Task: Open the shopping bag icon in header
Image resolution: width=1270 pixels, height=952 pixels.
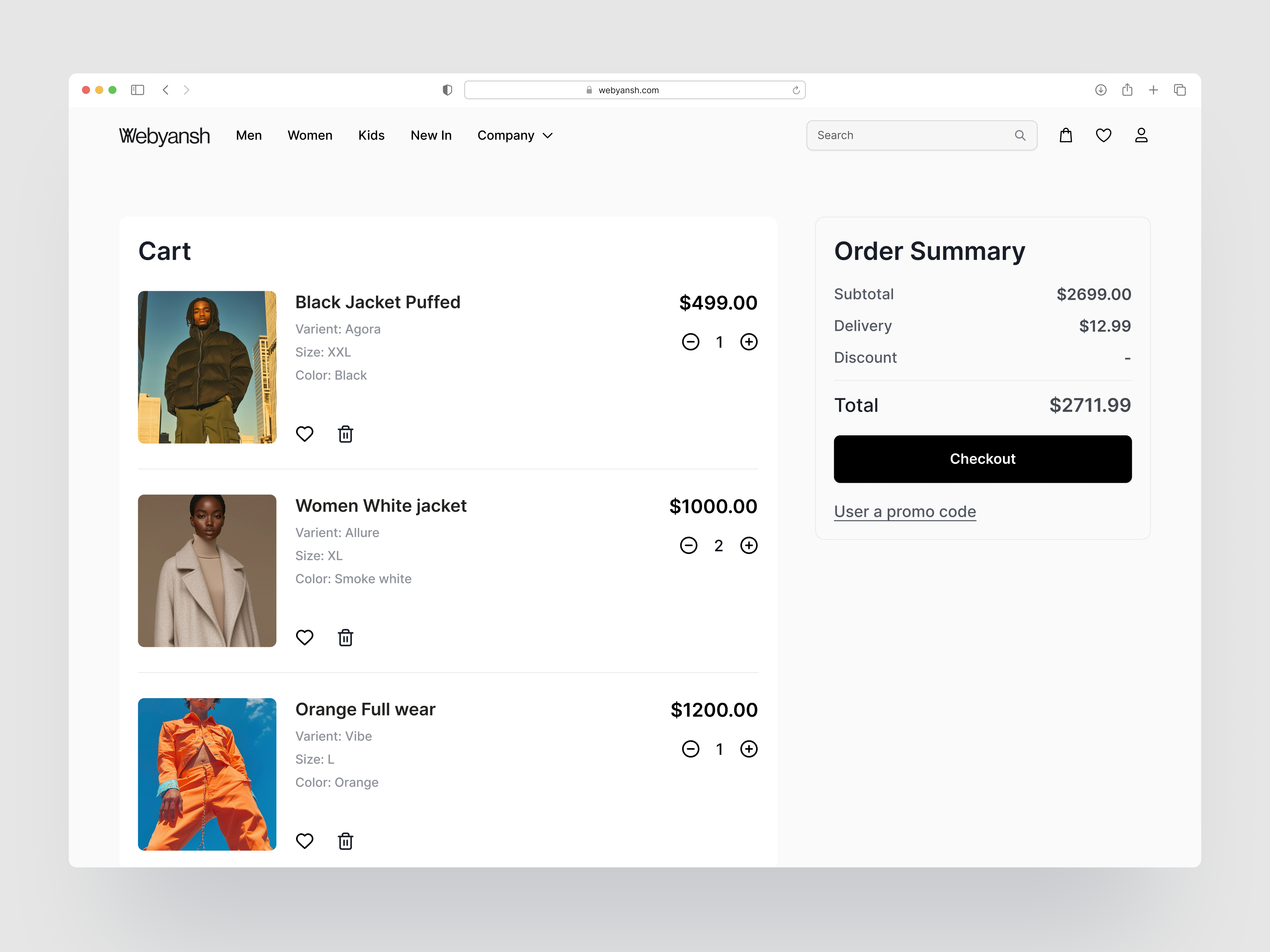Action: (1066, 136)
